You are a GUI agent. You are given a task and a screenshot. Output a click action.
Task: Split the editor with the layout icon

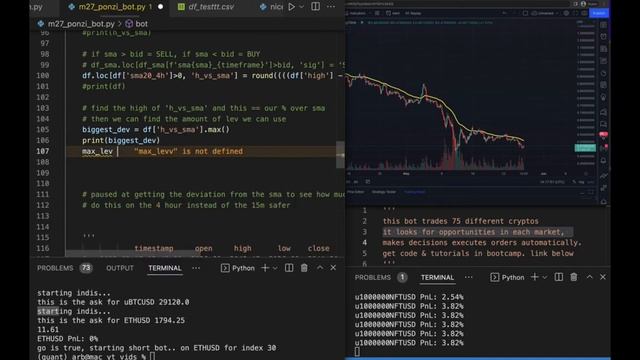(316, 7)
